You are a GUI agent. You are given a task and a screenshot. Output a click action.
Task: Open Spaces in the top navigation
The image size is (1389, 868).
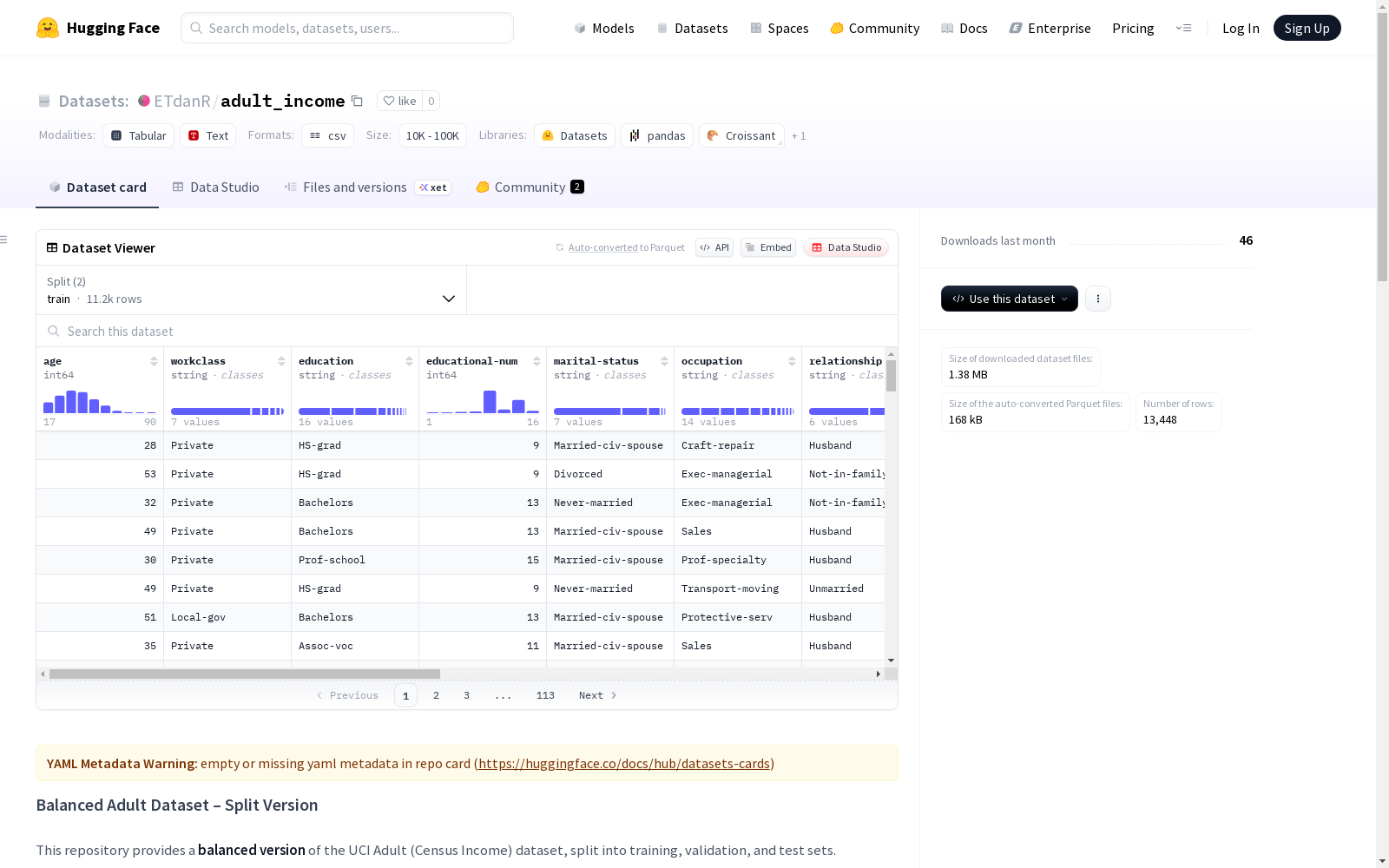tap(780, 28)
